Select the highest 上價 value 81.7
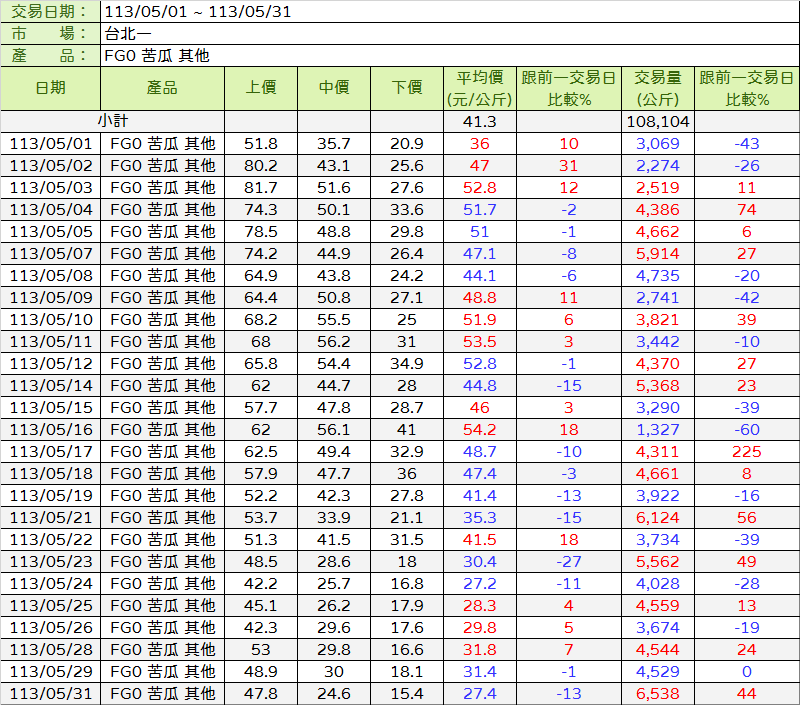 coord(261,187)
